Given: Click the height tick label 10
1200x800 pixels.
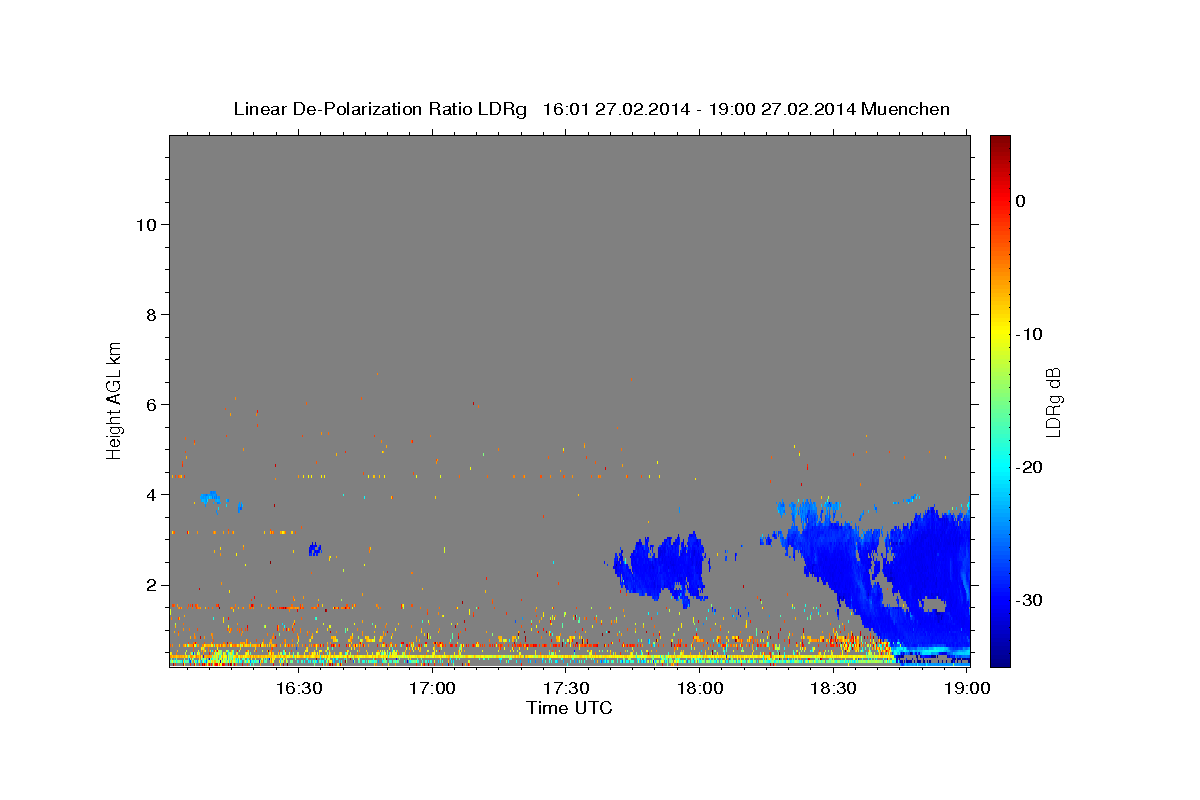Looking at the screenshot, I should (146, 224).
